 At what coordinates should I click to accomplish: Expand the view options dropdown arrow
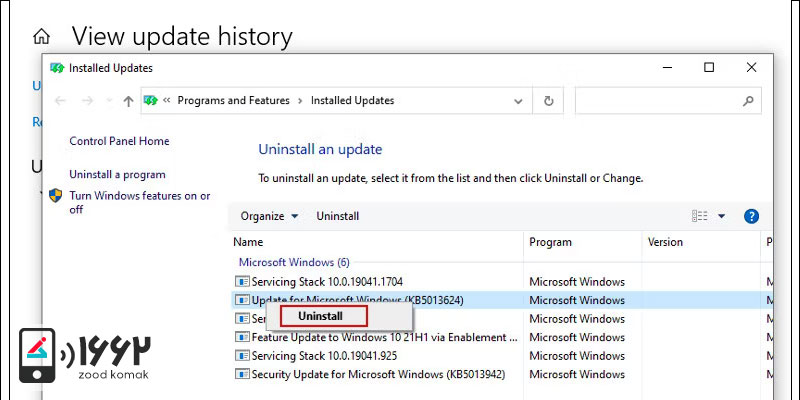click(721, 216)
